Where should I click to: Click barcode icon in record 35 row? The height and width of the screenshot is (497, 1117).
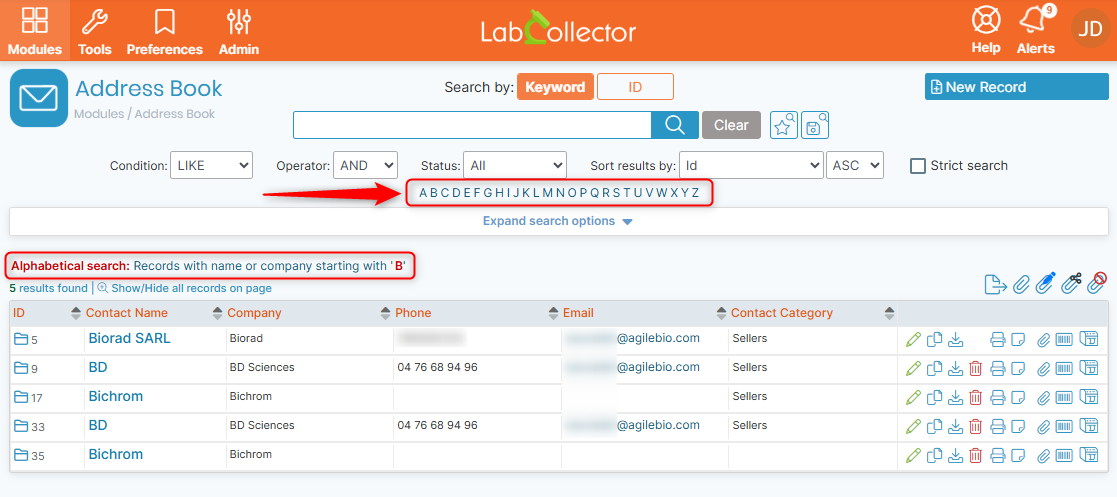coord(1064,455)
